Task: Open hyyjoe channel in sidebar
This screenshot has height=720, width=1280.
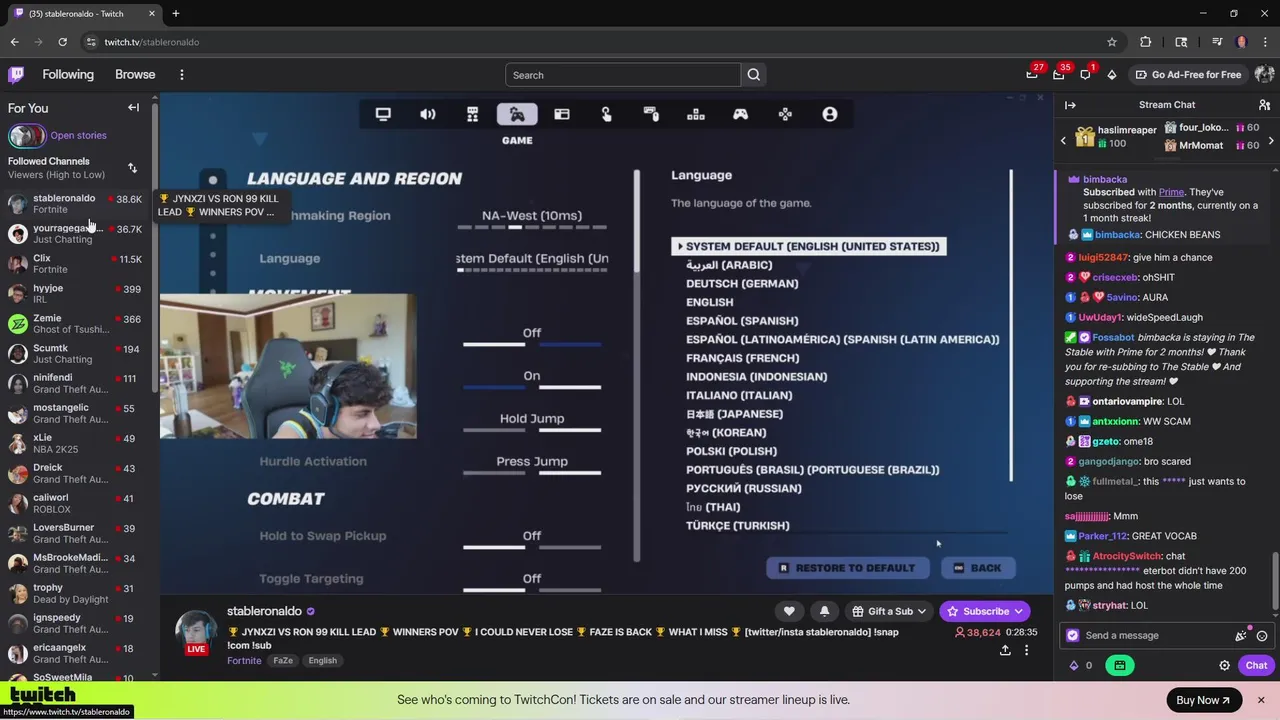Action: [76, 294]
